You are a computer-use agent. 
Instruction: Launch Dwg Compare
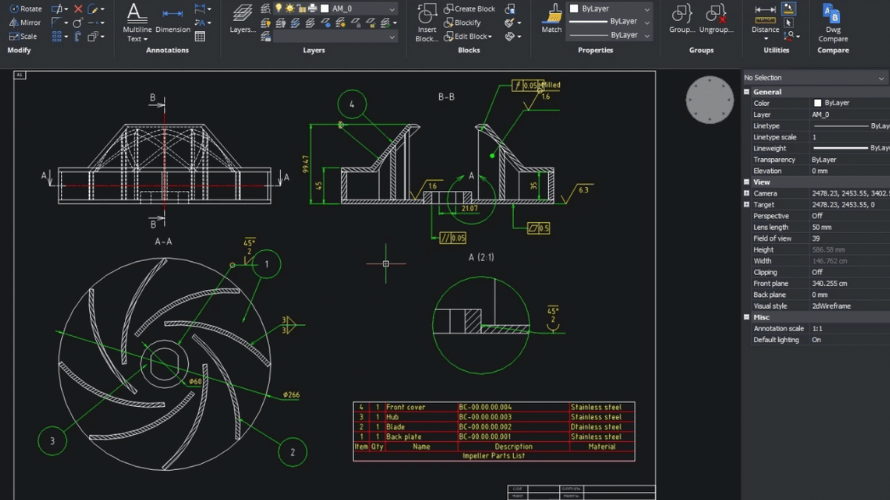832,22
